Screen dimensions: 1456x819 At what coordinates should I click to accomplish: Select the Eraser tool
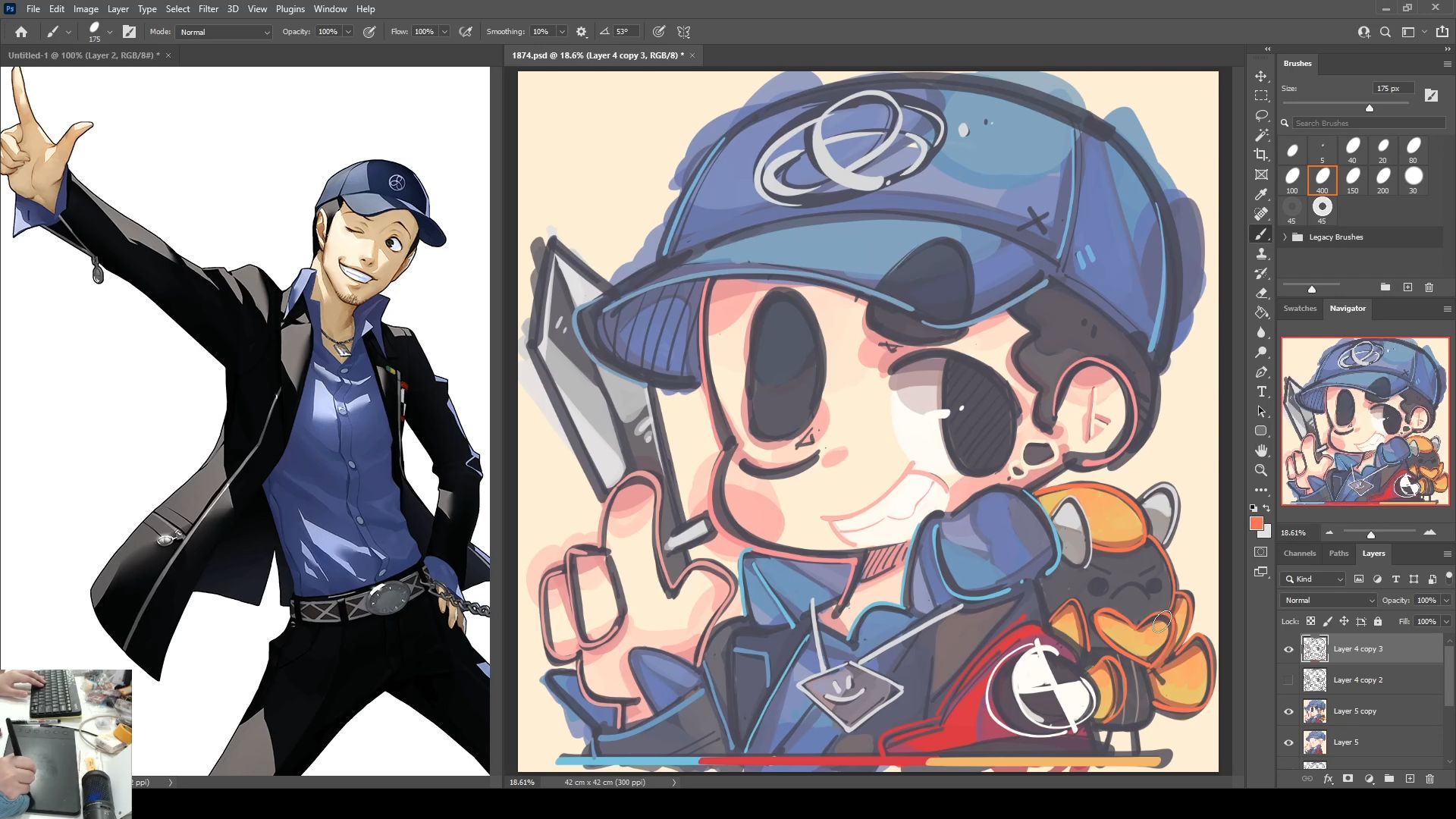1261,293
